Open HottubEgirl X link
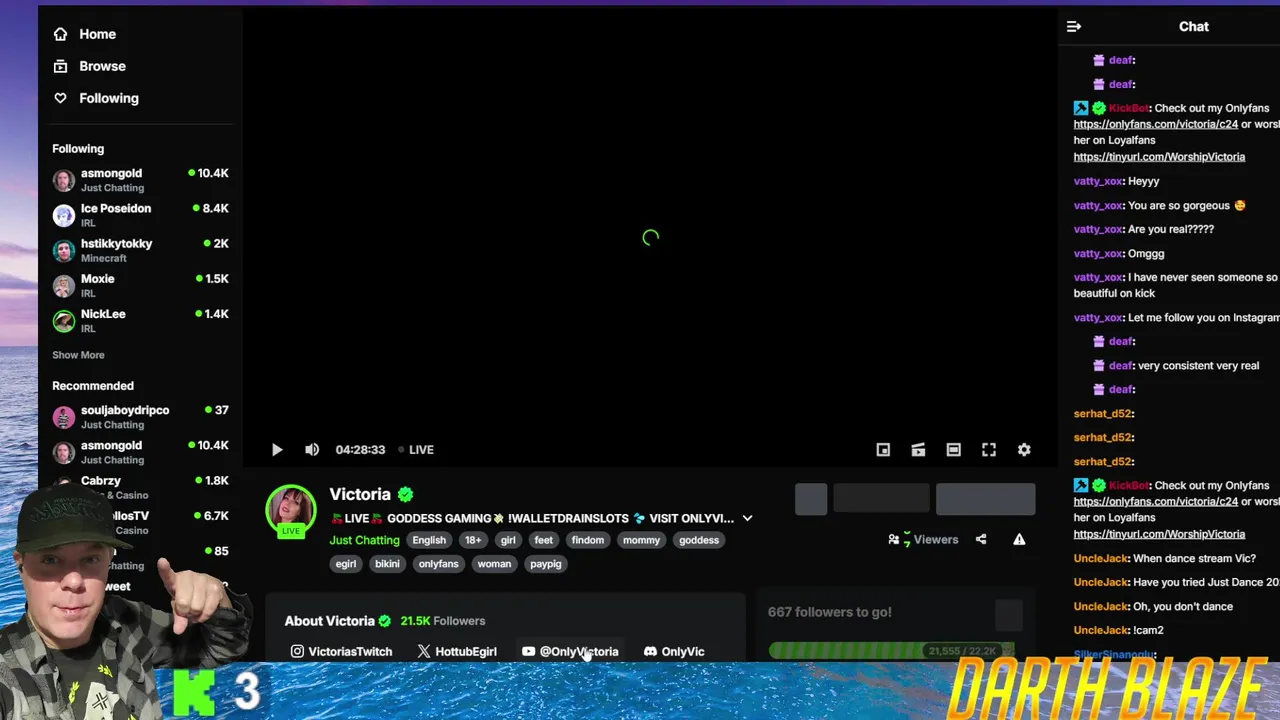This screenshot has height=720, width=1280. (x=457, y=651)
